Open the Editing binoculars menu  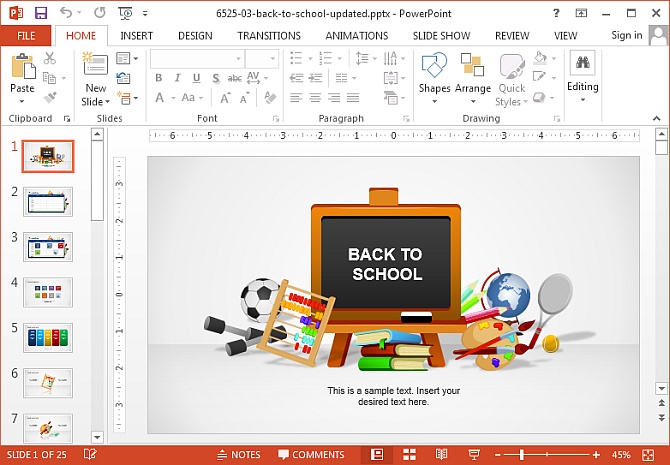(x=582, y=77)
